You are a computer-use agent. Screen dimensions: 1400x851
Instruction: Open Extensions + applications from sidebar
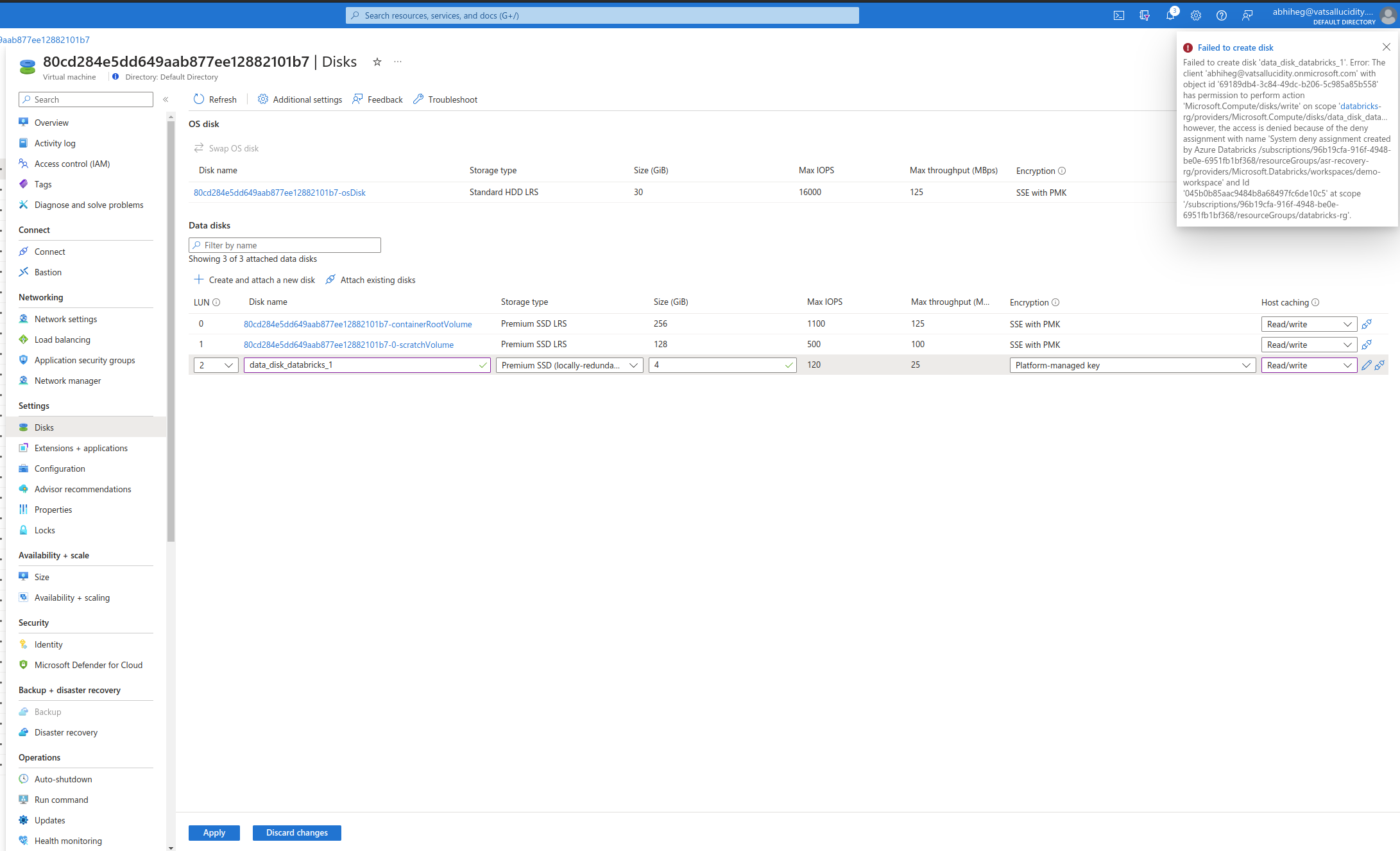(81, 448)
